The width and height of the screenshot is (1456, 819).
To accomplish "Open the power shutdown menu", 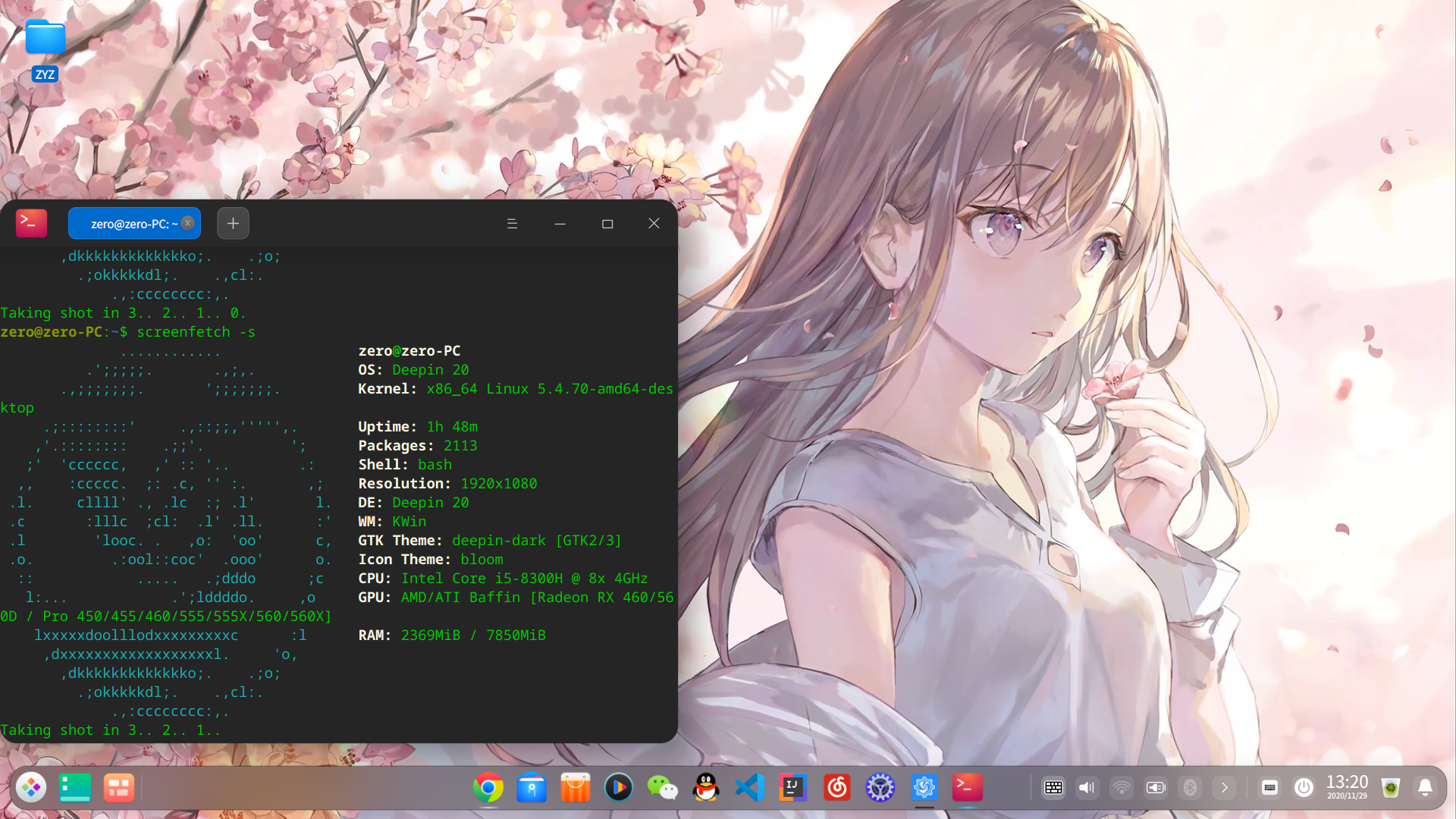I will click(x=1304, y=788).
